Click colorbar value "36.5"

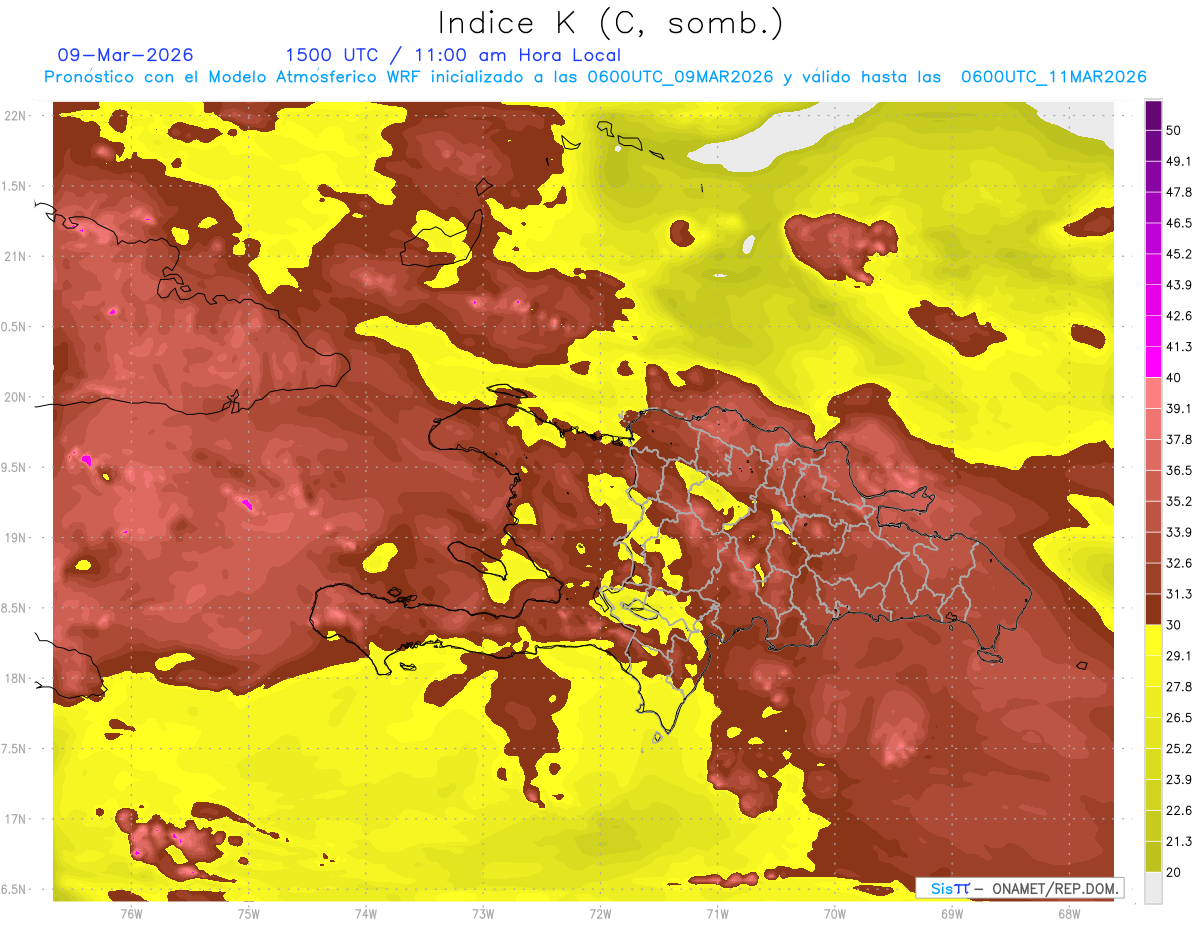click(x=1179, y=470)
